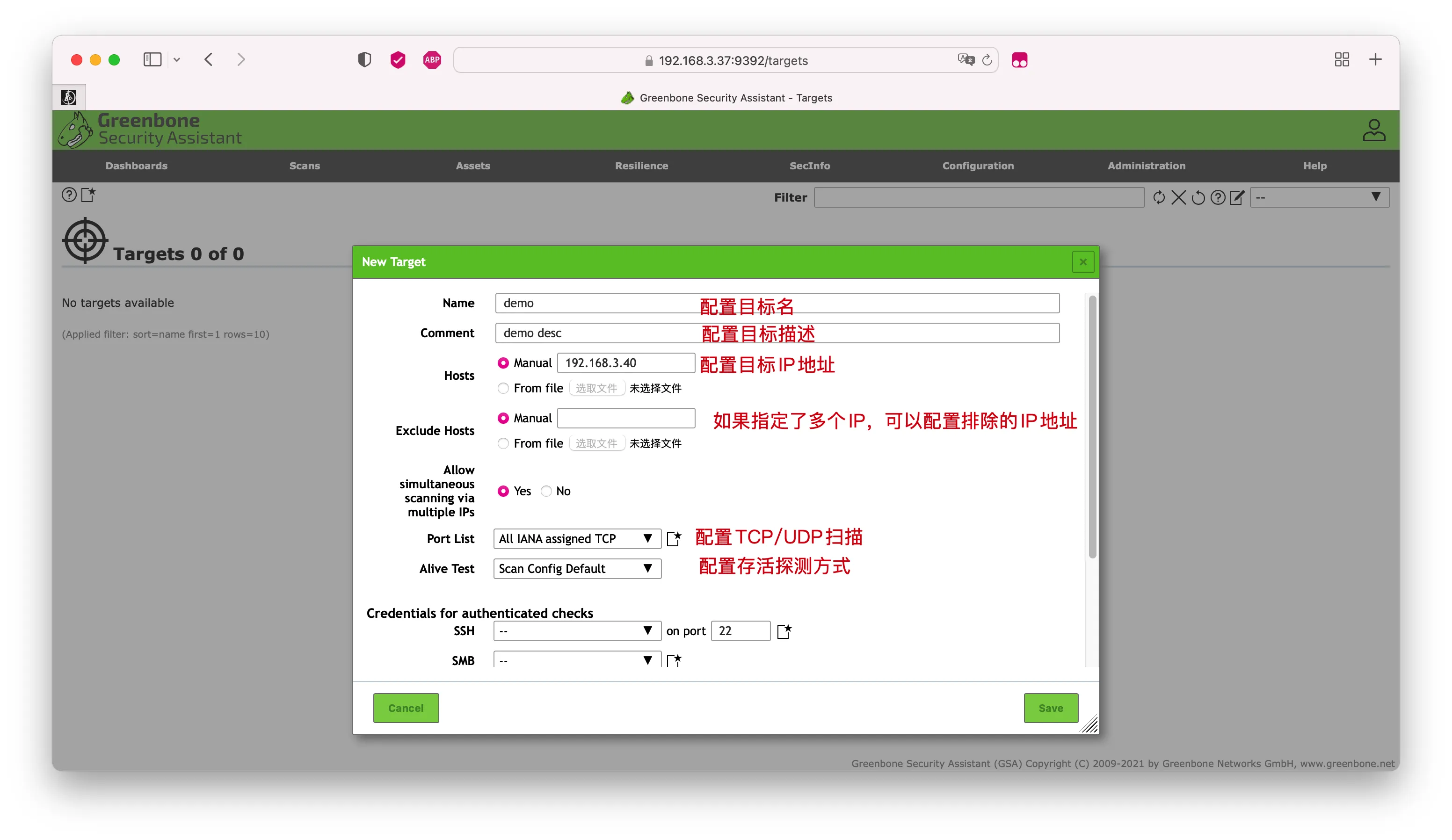1452x840 pixels.
Task: Open the Scans menu
Action: point(304,166)
